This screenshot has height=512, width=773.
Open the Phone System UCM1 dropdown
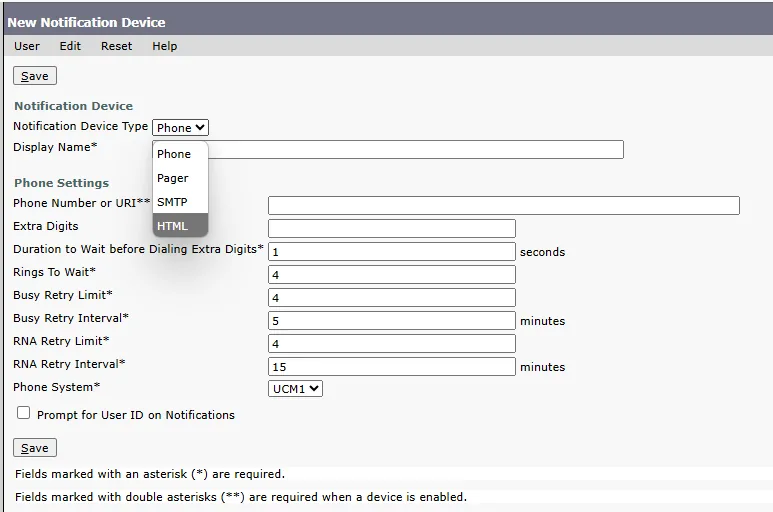pyautogui.click(x=295, y=389)
